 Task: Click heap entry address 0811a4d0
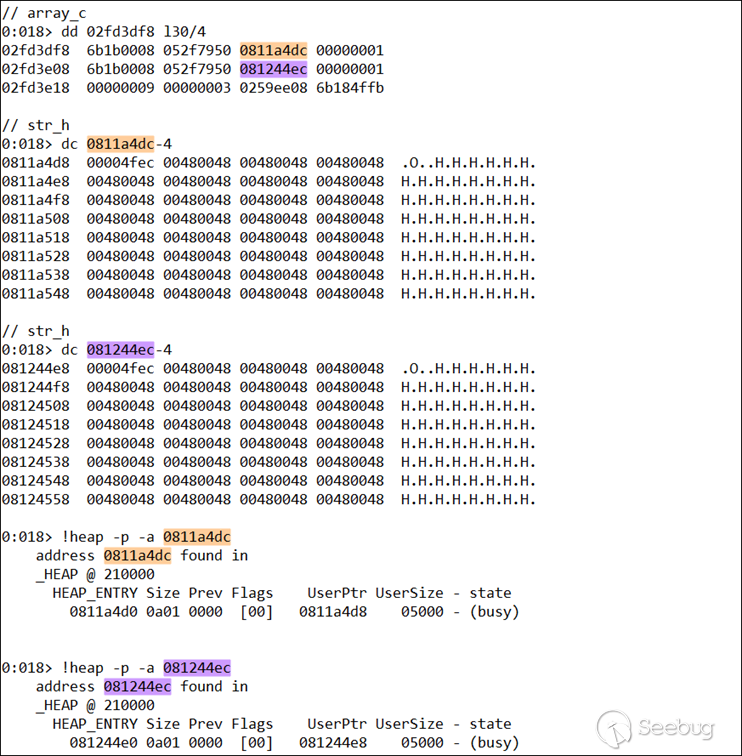(104, 612)
